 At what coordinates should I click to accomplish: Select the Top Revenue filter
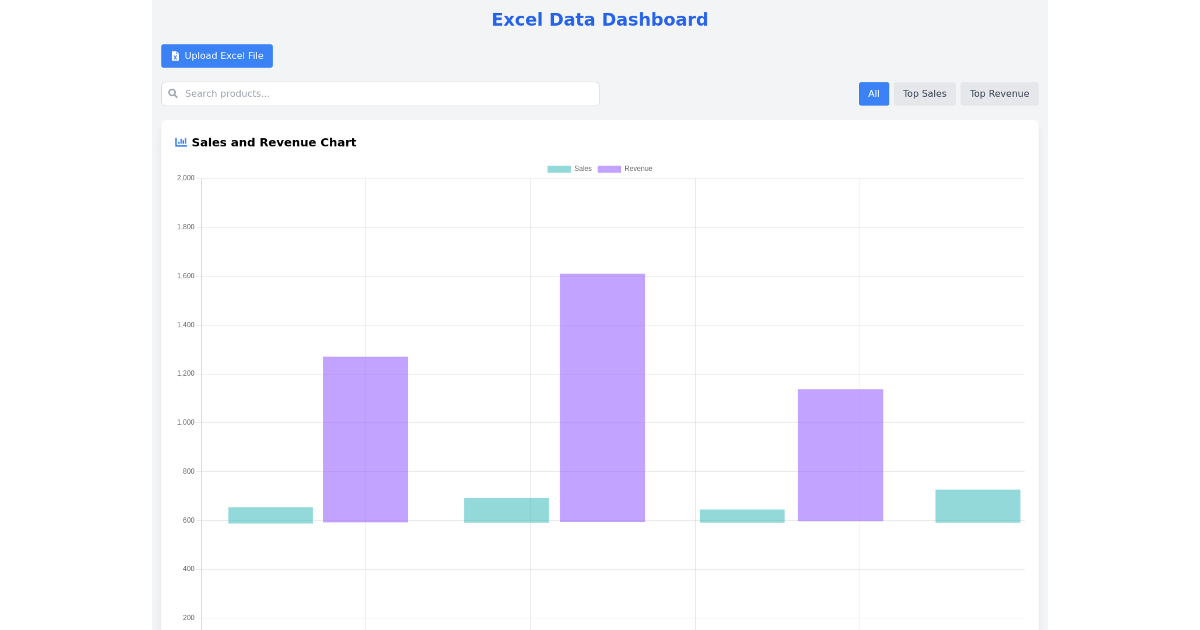pos(998,93)
